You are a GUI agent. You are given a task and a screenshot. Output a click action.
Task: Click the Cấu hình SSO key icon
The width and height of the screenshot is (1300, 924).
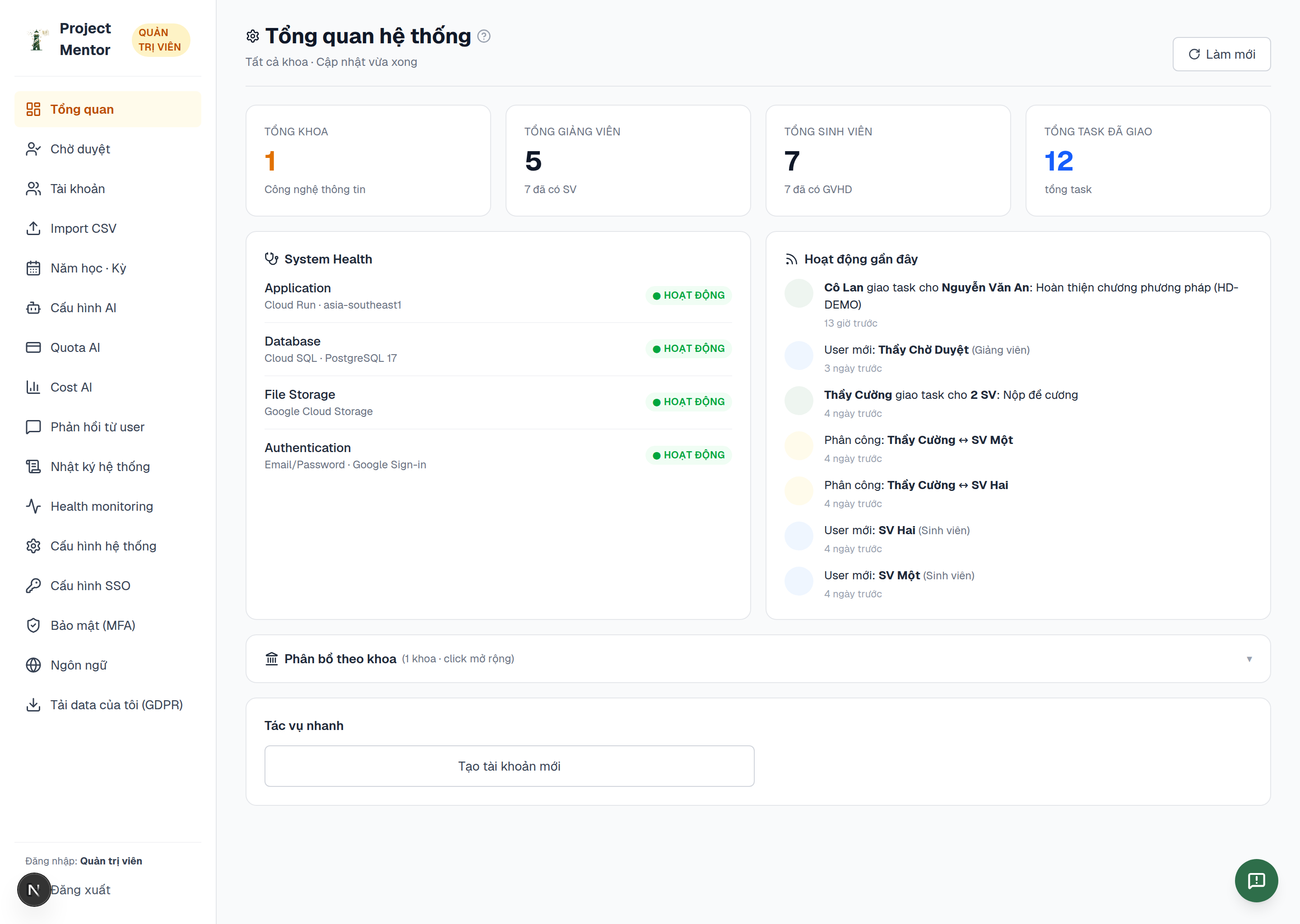[33, 586]
